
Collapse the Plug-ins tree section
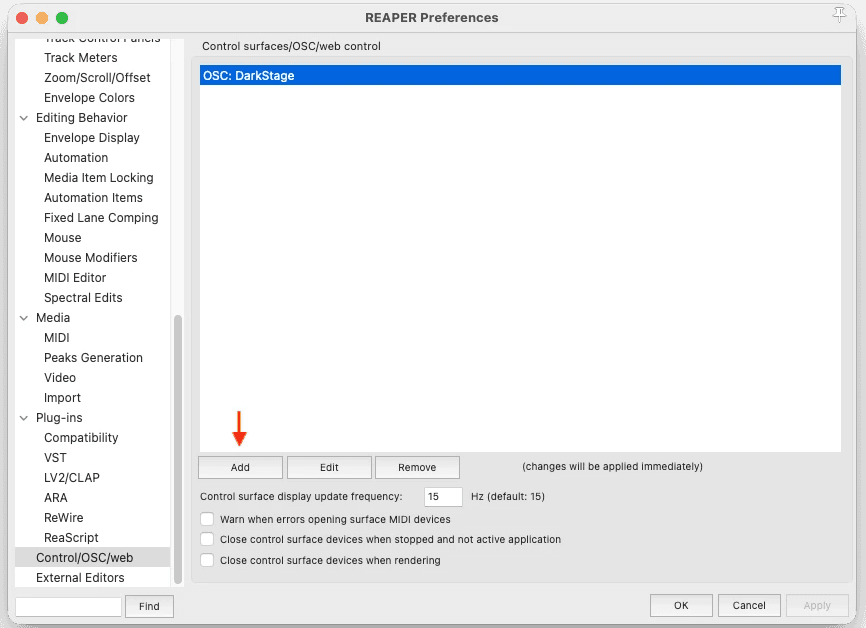pos(24,418)
